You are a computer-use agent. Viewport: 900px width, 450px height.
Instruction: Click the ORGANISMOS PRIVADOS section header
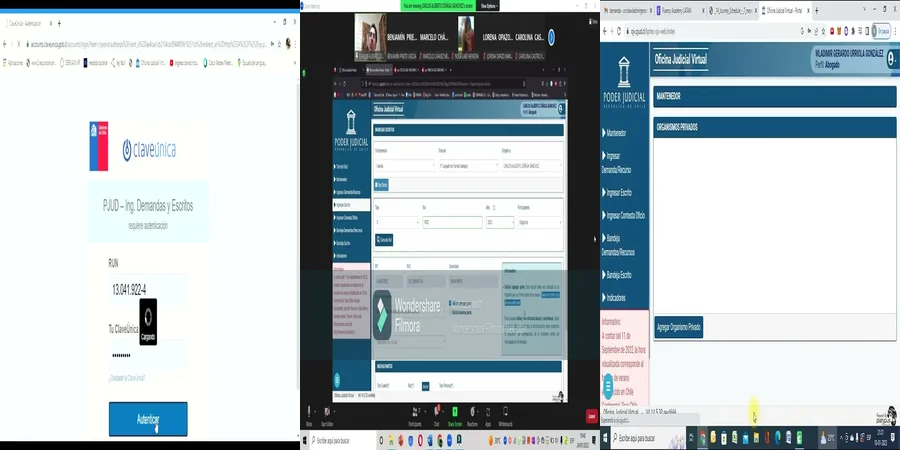(774, 127)
